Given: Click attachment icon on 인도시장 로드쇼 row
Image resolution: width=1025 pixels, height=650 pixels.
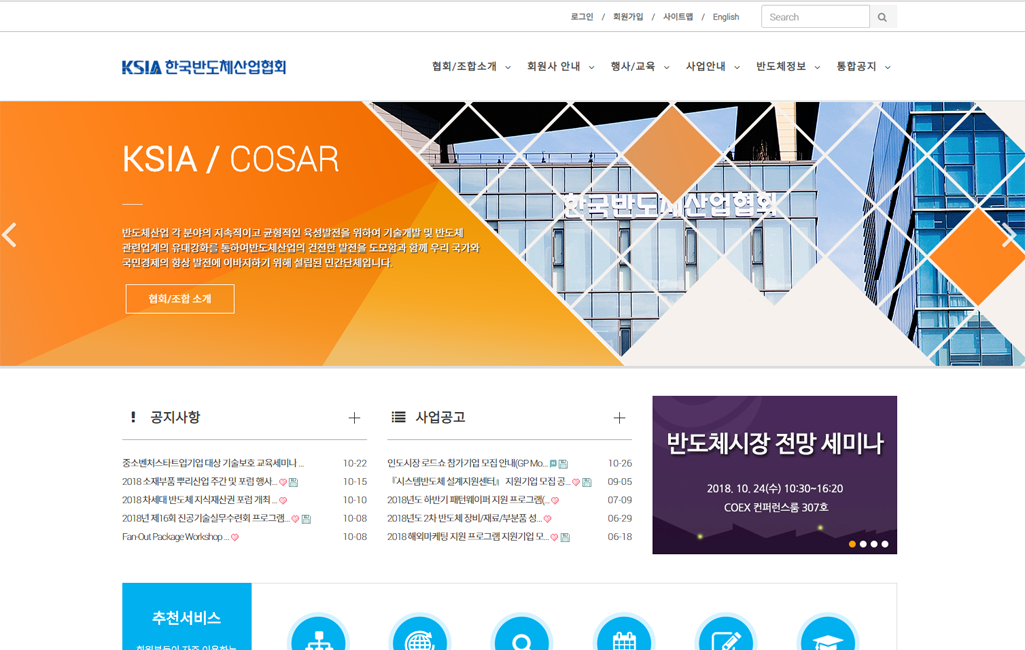Looking at the screenshot, I should [563, 464].
